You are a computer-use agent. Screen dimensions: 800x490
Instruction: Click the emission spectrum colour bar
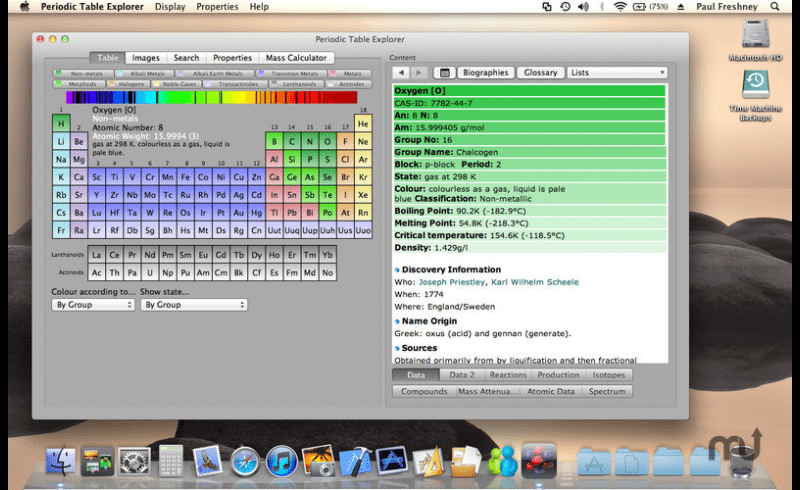click(x=211, y=97)
